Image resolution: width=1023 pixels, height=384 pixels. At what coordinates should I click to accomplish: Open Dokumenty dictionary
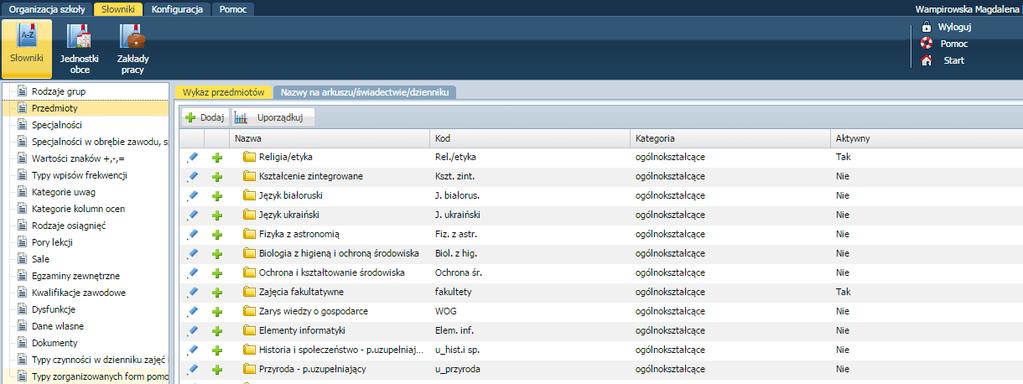(x=55, y=343)
